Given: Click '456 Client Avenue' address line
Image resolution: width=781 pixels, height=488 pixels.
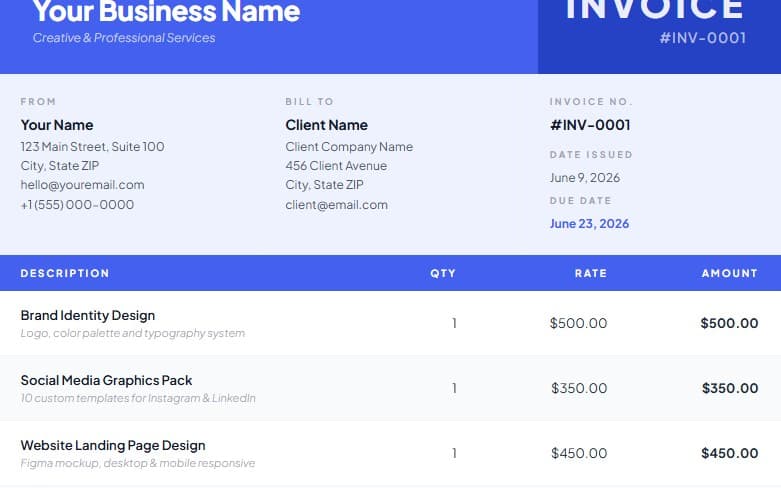Looking at the screenshot, I should click(x=336, y=166).
